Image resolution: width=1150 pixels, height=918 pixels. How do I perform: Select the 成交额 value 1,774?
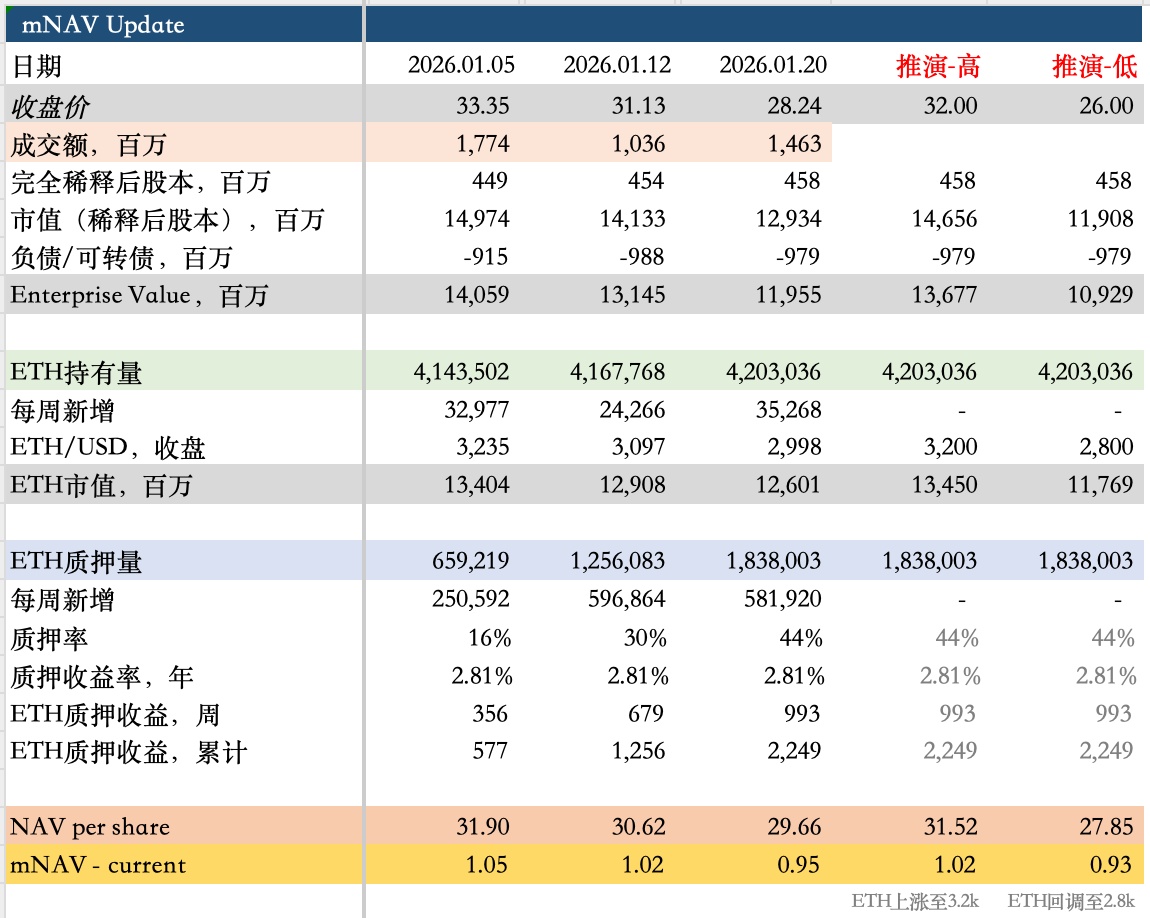pyautogui.click(x=483, y=144)
